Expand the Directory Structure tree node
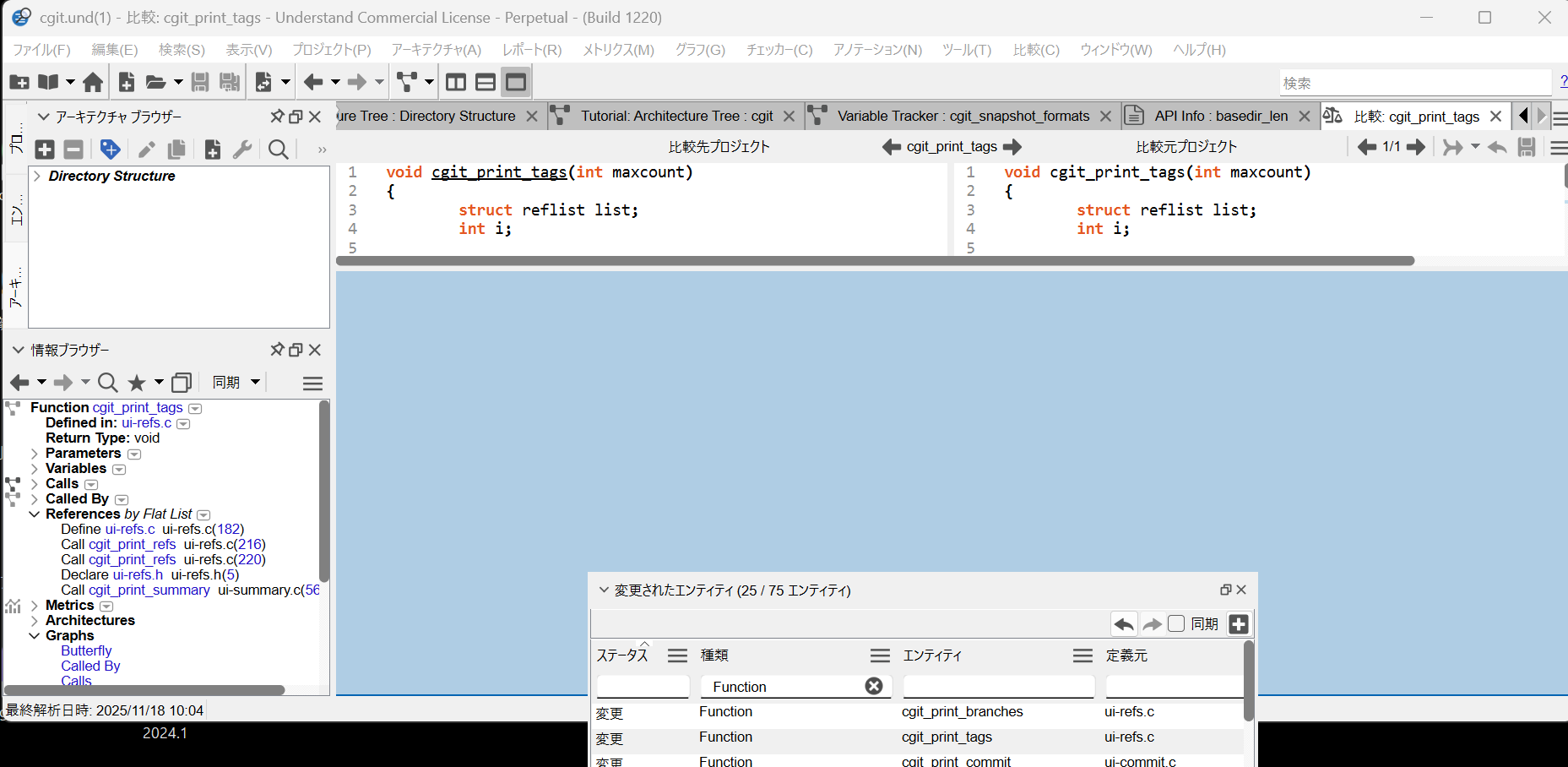This screenshot has height=767, width=1568. [x=37, y=176]
